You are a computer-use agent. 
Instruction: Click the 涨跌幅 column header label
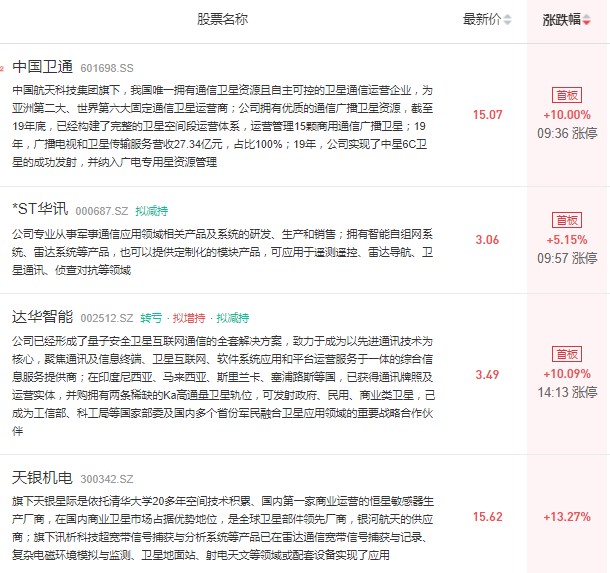tap(562, 19)
